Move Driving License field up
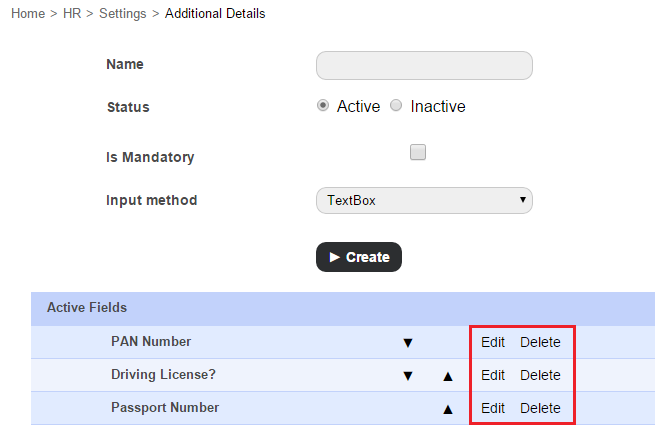This screenshot has width=664, height=435. point(448,376)
